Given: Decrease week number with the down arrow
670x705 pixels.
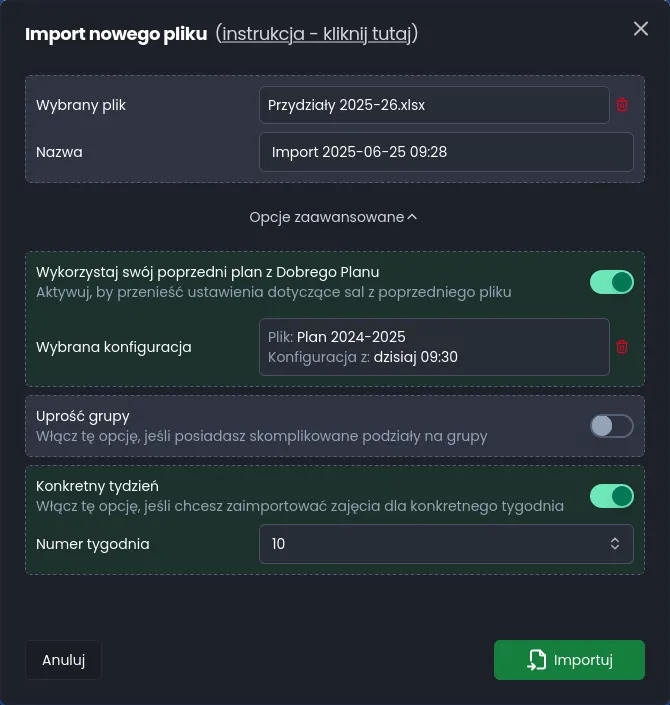Looking at the screenshot, I should pos(615,549).
